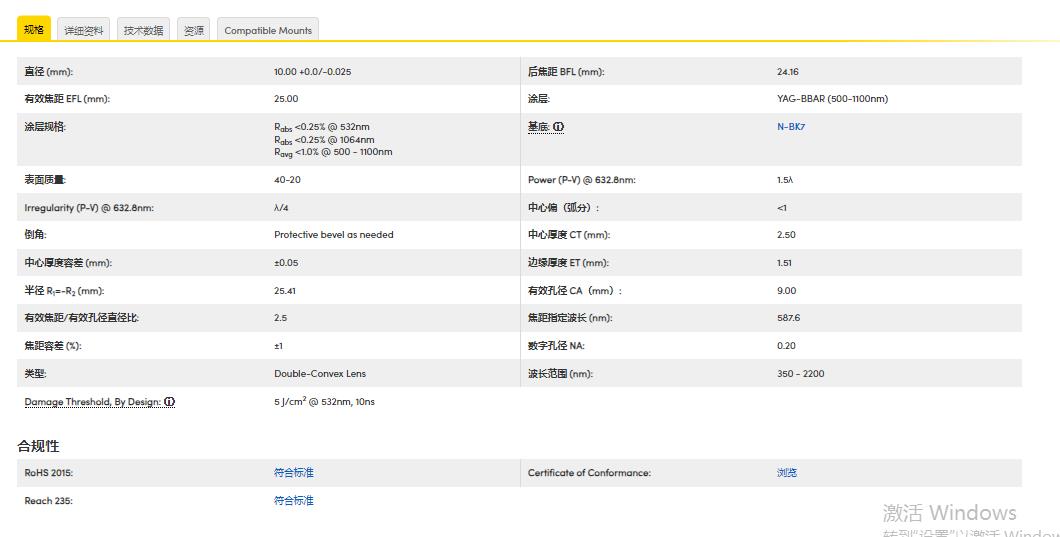Click the Rabs <0.25% @ 532nm line
The image size is (1060, 537).
tap(322, 126)
